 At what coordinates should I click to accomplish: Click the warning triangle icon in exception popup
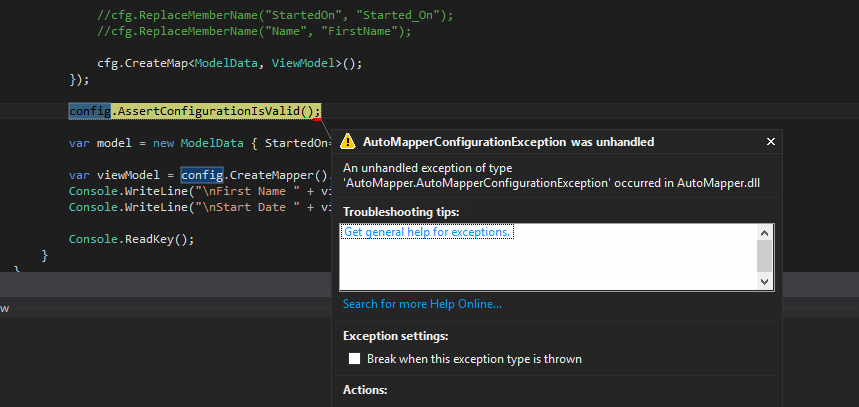pos(348,142)
